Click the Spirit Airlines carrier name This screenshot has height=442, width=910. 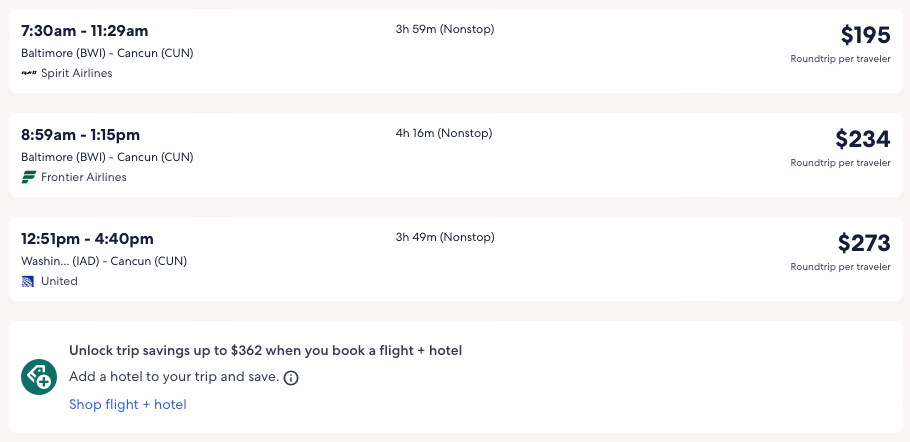coord(77,73)
